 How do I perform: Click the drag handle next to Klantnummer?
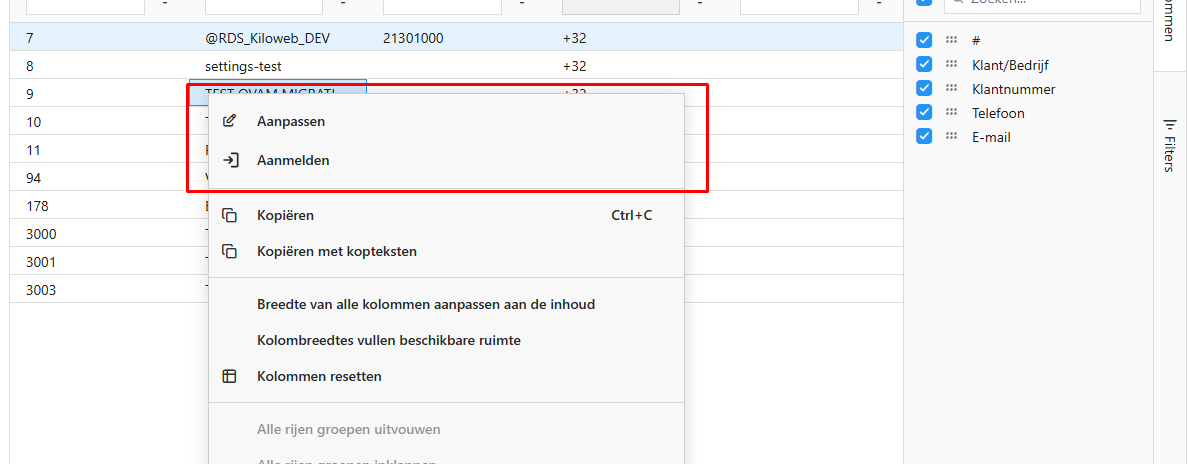(951, 89)
